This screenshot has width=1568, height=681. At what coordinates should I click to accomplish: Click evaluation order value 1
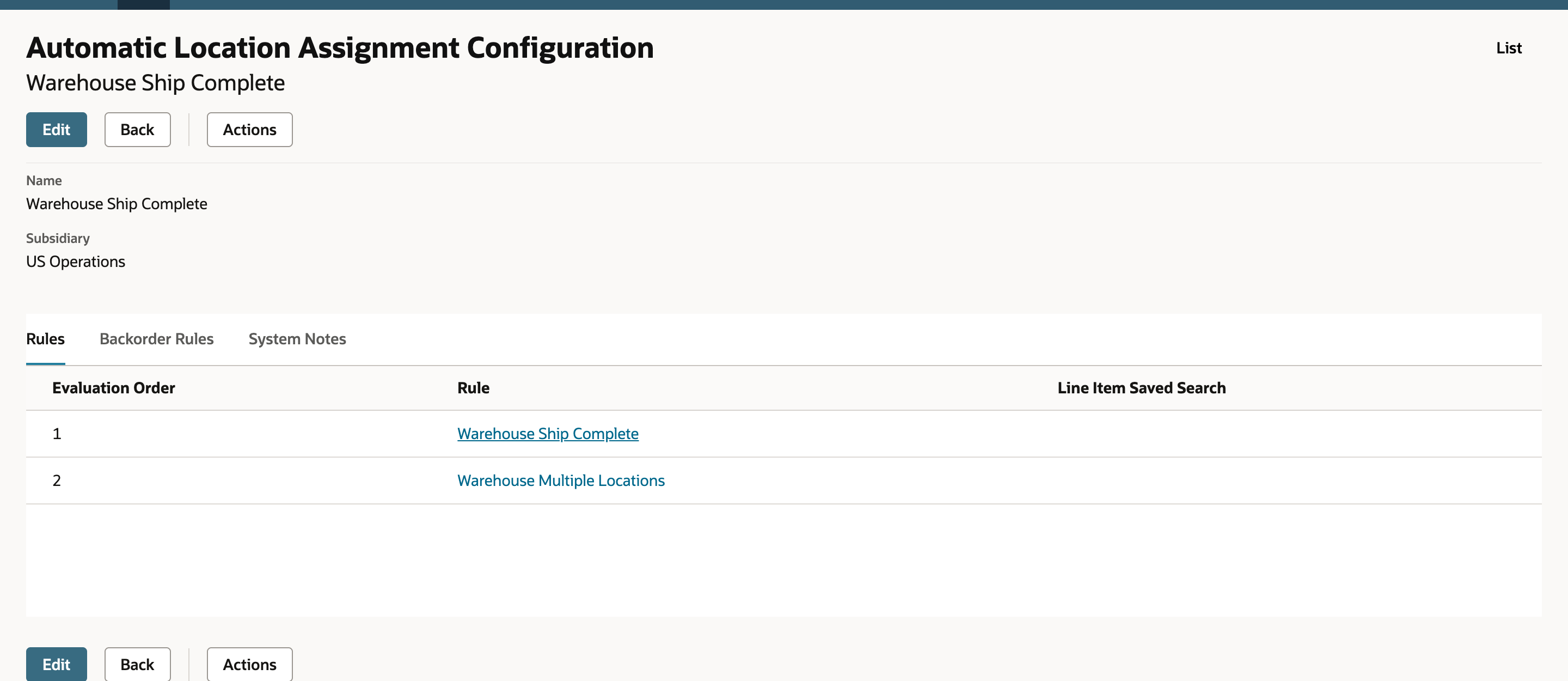57,433
